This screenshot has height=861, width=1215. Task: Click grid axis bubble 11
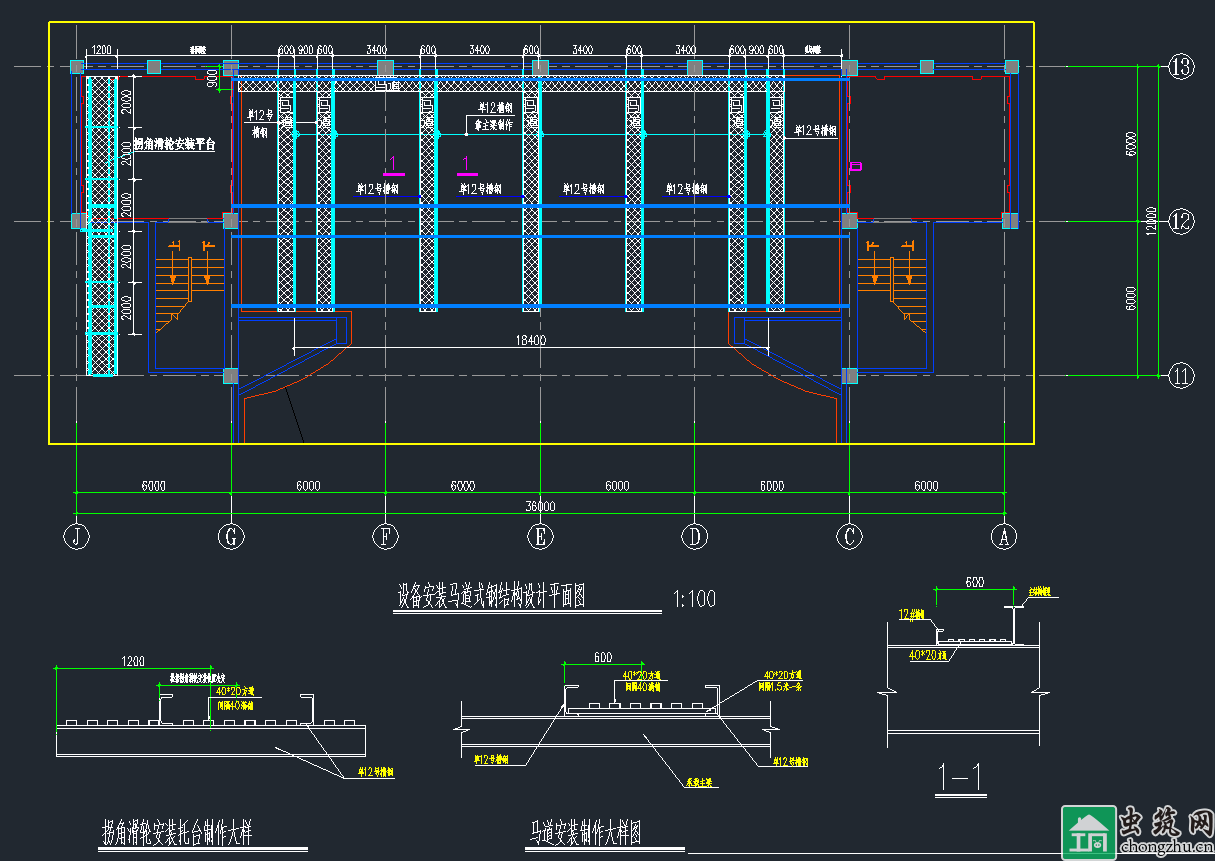[x=1181, y=376]
